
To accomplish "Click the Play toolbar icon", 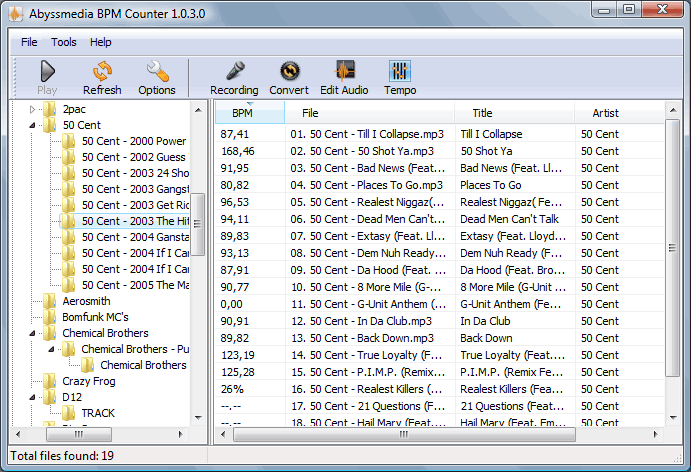I will [x=48, y=71].
